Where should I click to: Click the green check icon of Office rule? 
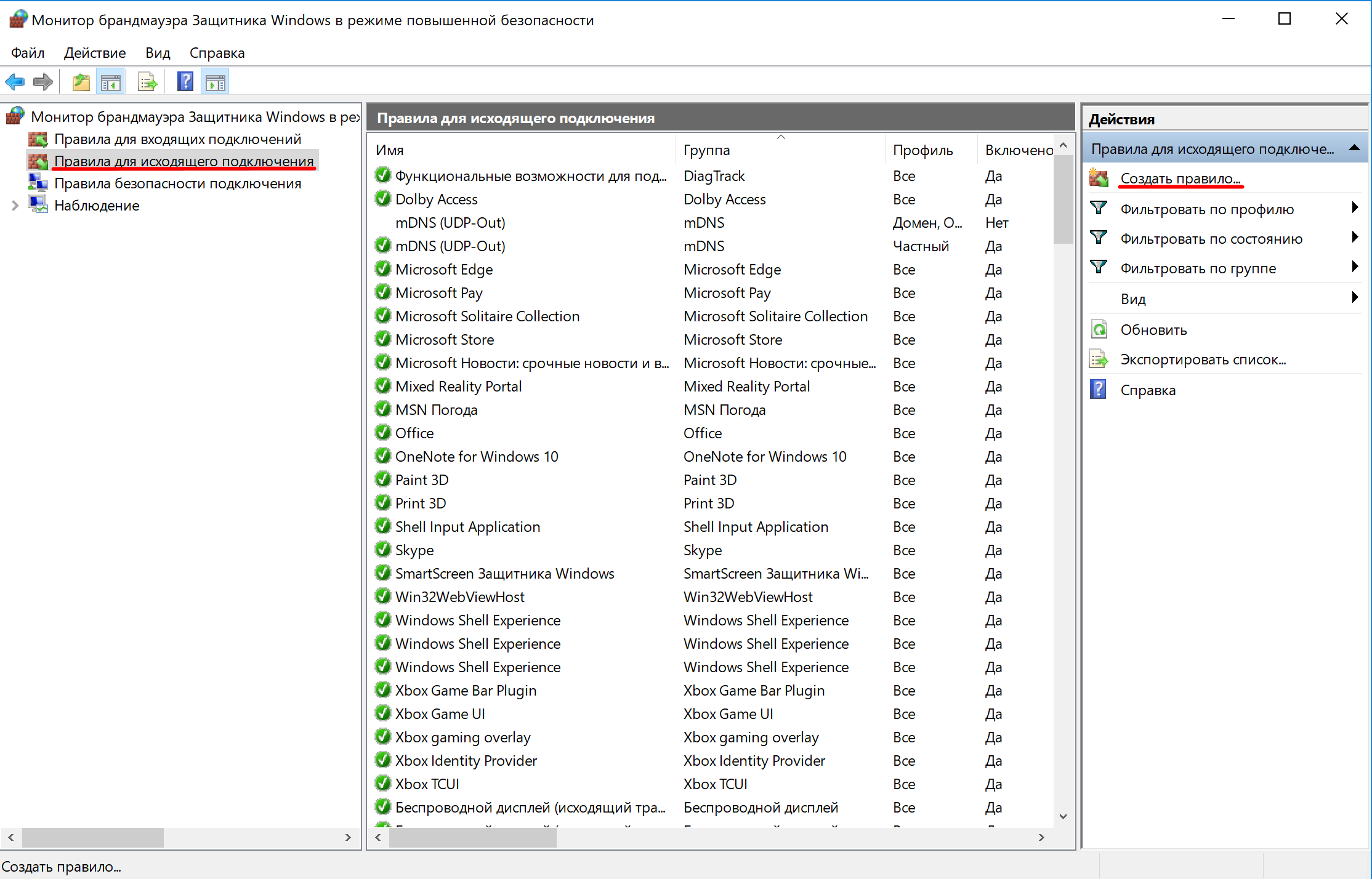point(383,433)
